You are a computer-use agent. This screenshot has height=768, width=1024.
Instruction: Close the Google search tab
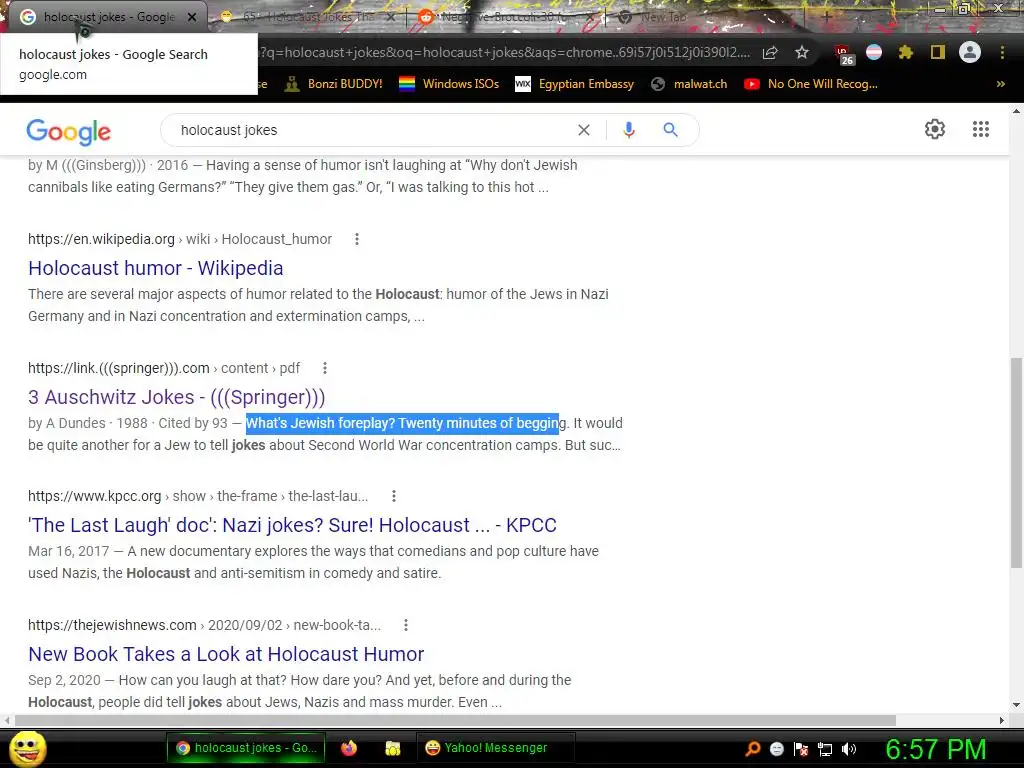point(192,17)
